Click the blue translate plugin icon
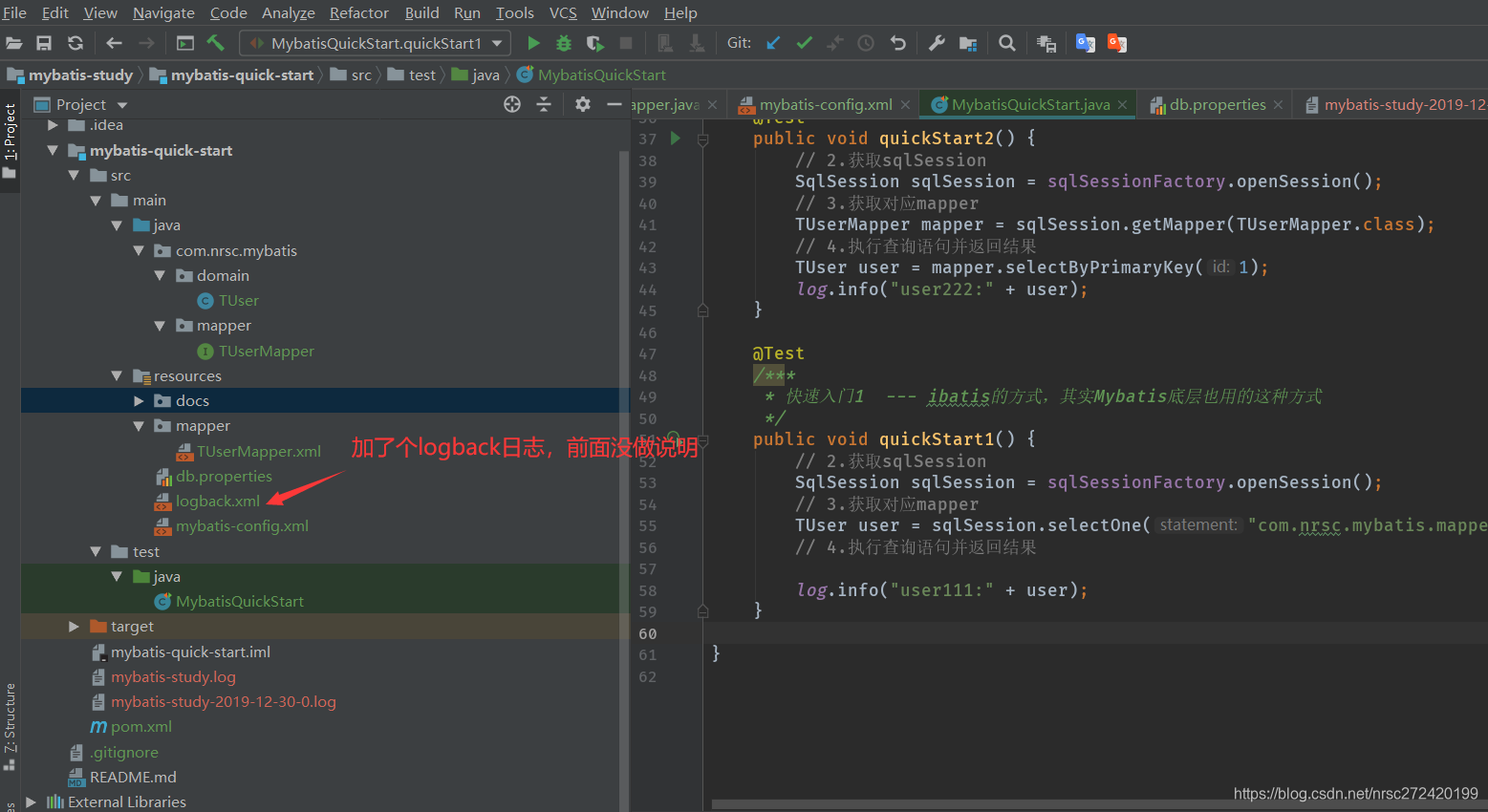The image size is (1488, 812). [x=1085, y=43]
